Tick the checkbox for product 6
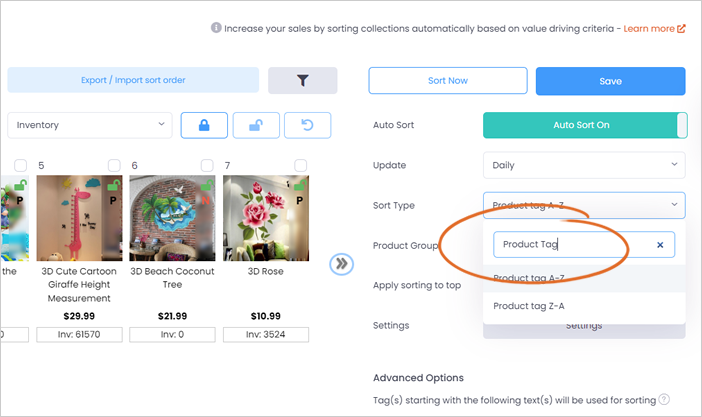Screen dimensions: 702x417 pyautogui.click(x=207, y=165)
